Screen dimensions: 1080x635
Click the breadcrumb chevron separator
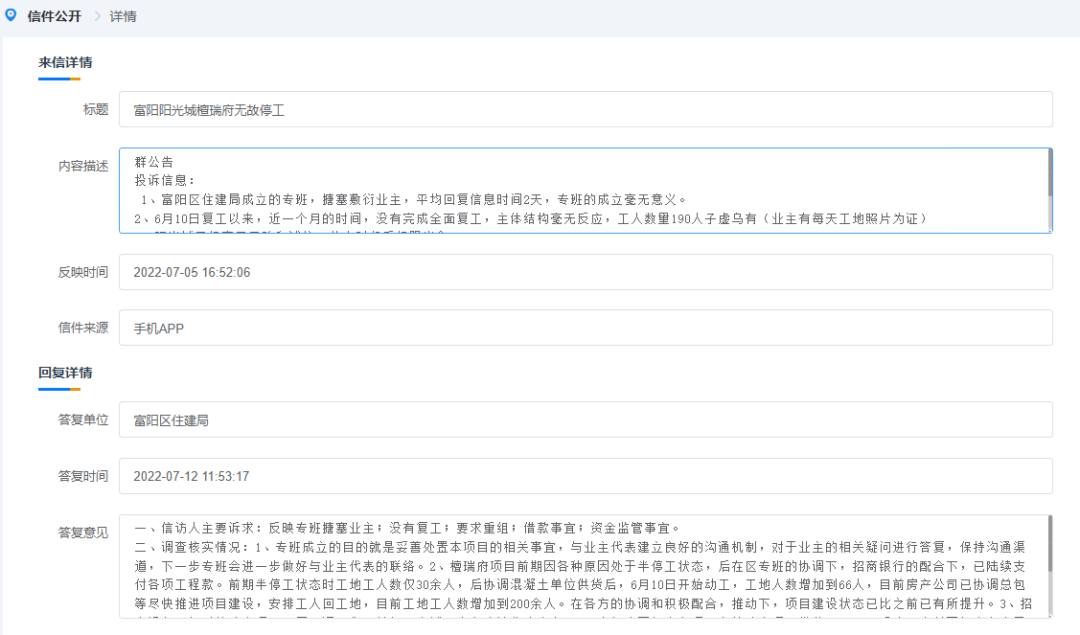[98, 17]
